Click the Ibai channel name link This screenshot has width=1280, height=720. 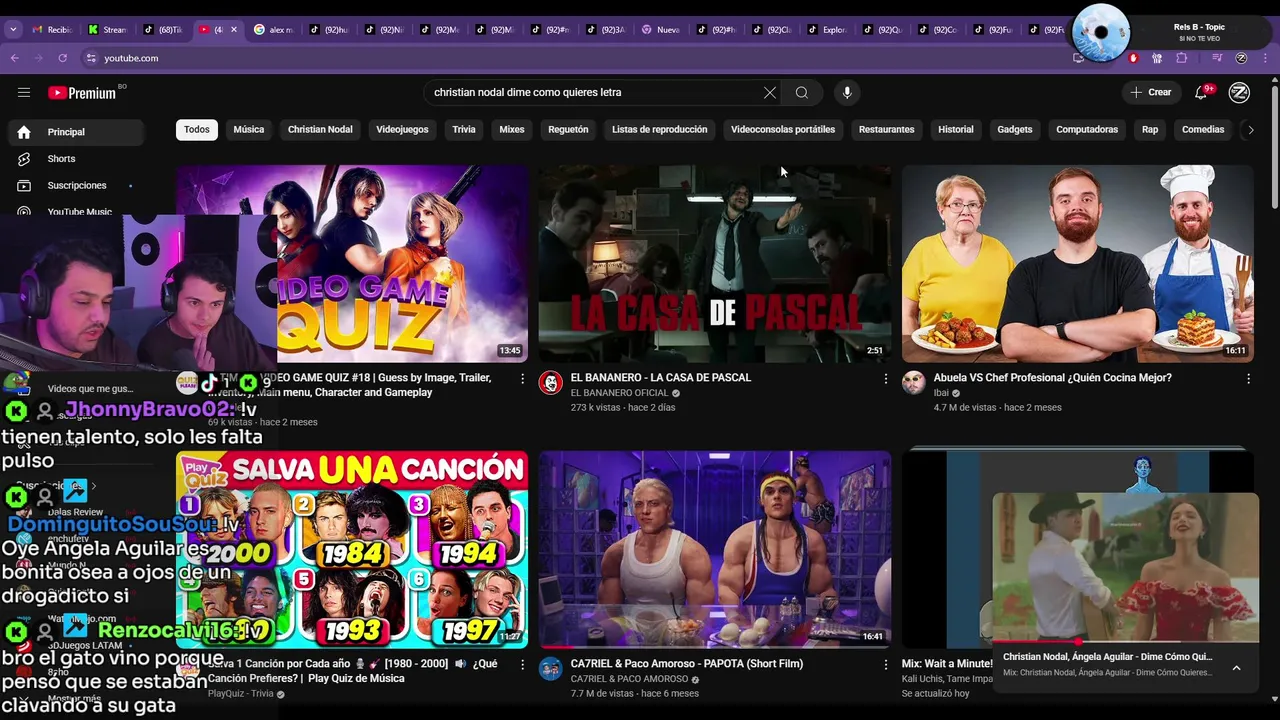point(941,393)
